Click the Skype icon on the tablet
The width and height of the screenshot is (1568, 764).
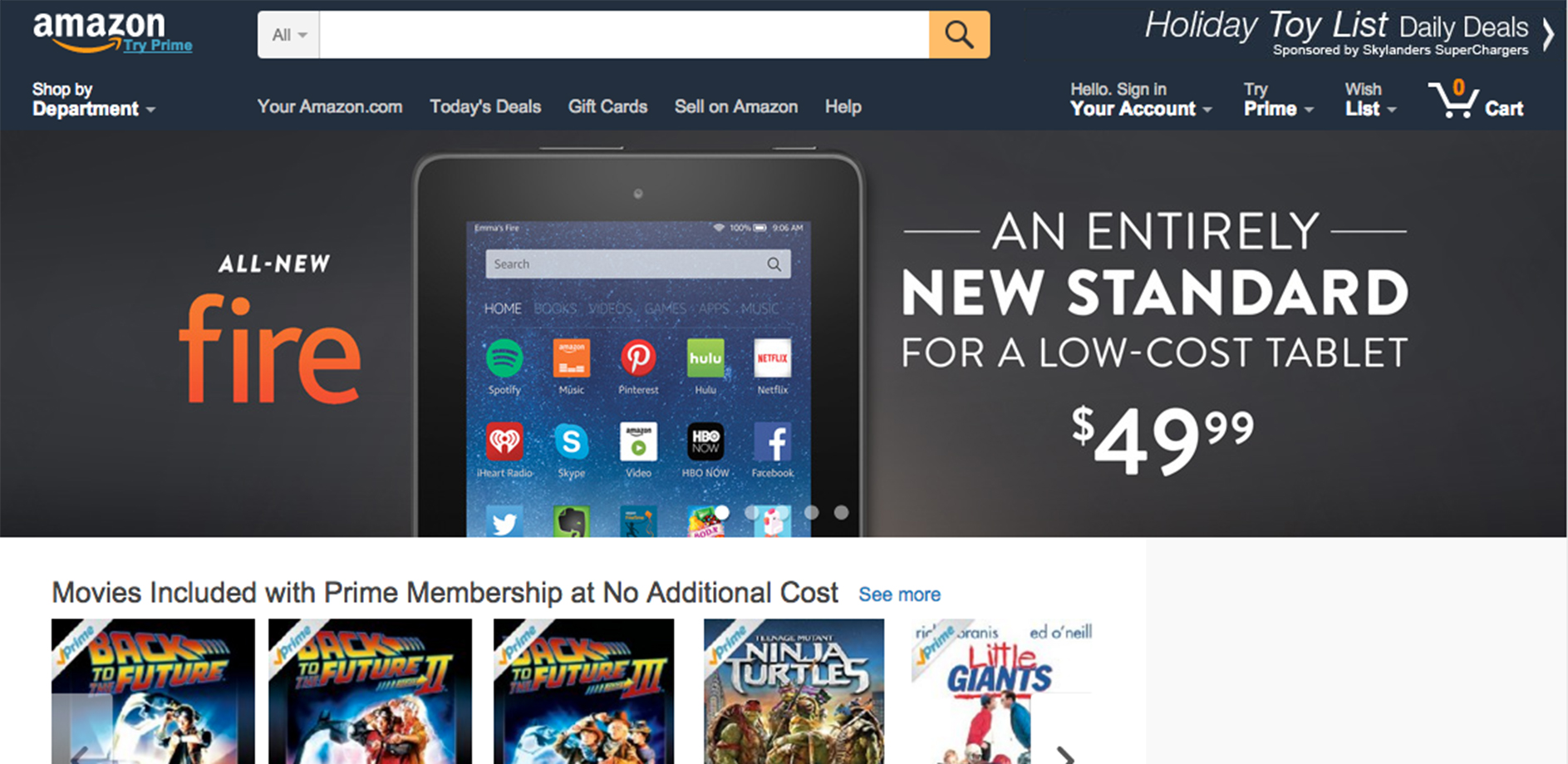pyautogui.click(x=572, y=441)
